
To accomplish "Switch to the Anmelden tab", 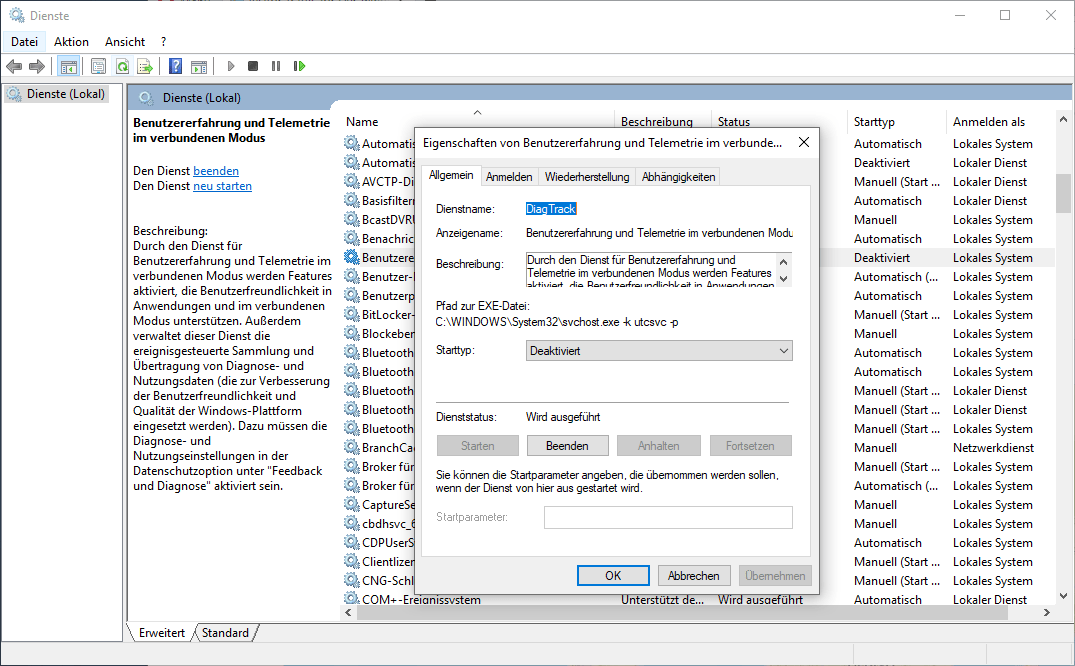I will (509, 177).
